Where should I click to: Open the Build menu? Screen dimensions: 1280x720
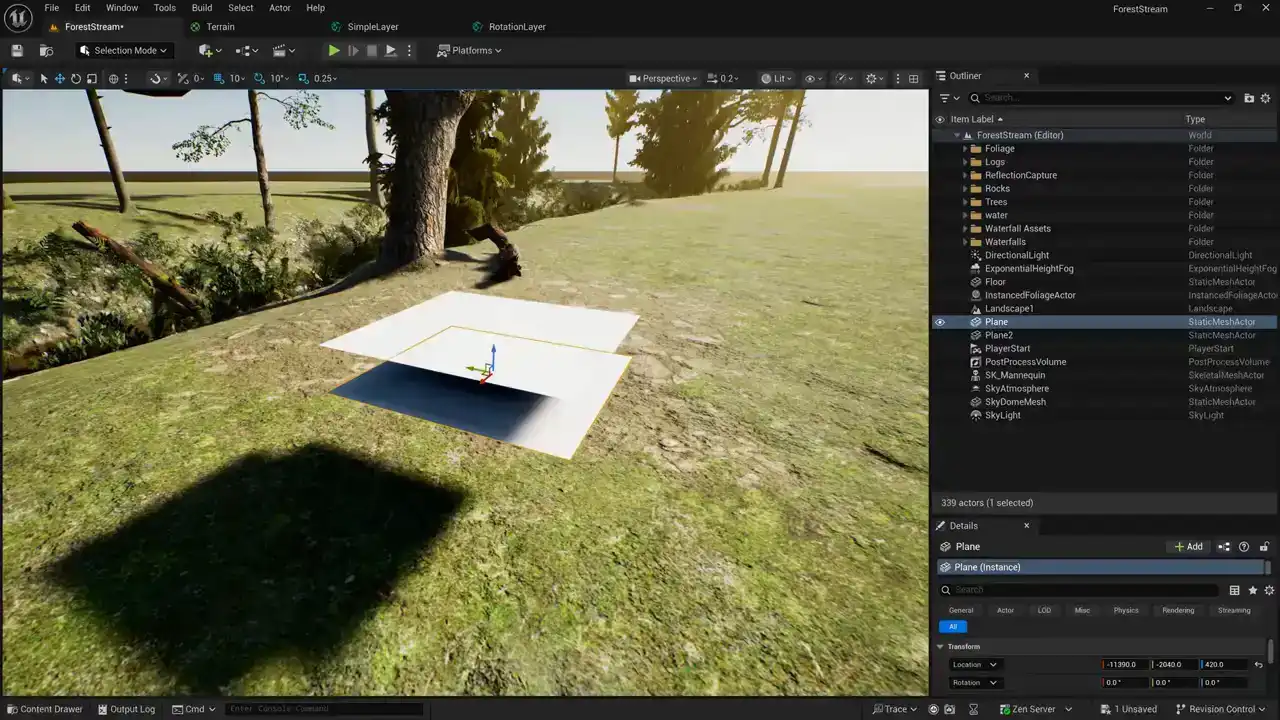click(x=202, y=8)
